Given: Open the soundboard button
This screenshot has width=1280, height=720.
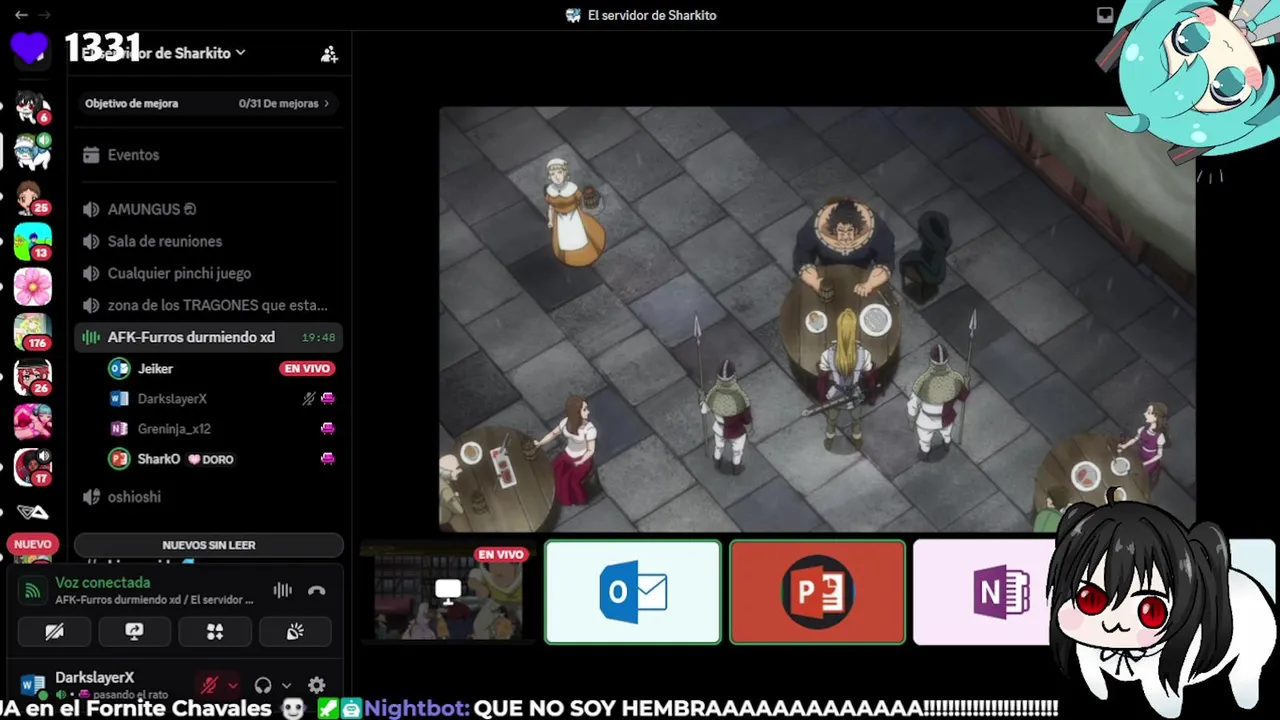Looking at the screenshot, I should [294, 631].
